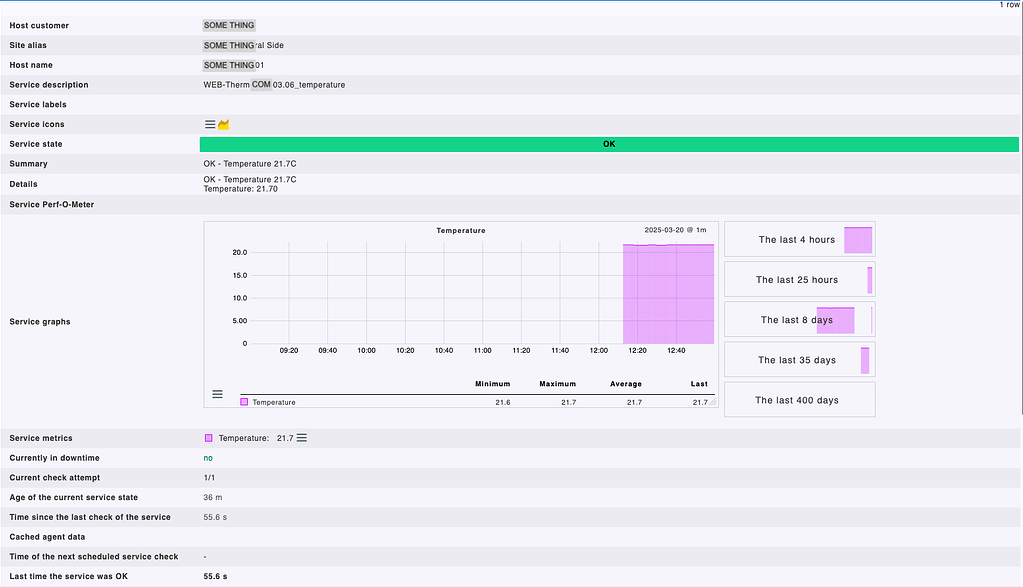
Task: Click the 20.0 y-axis label on graph
Action: coord(239,252)
